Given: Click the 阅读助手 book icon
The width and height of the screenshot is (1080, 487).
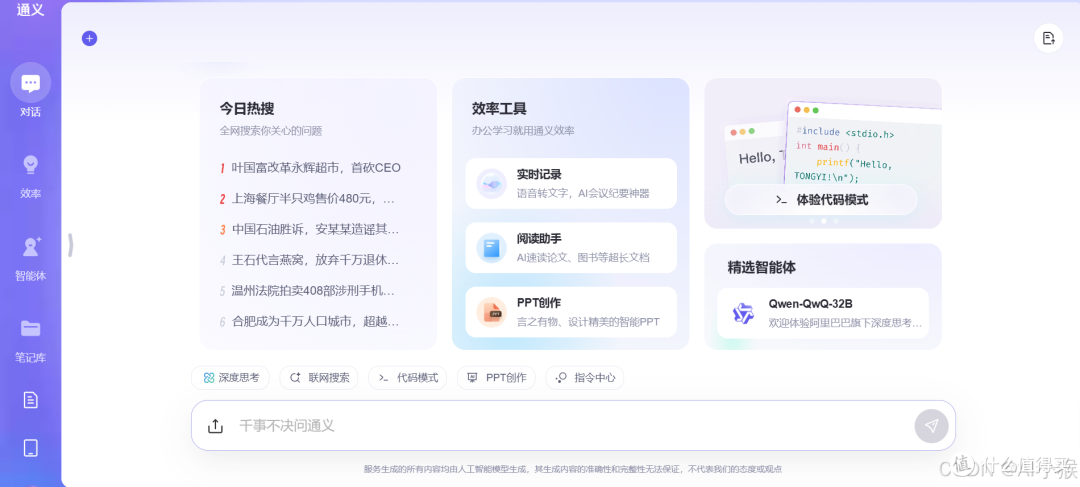Looking at the screenshot, I should coord(492,248).
